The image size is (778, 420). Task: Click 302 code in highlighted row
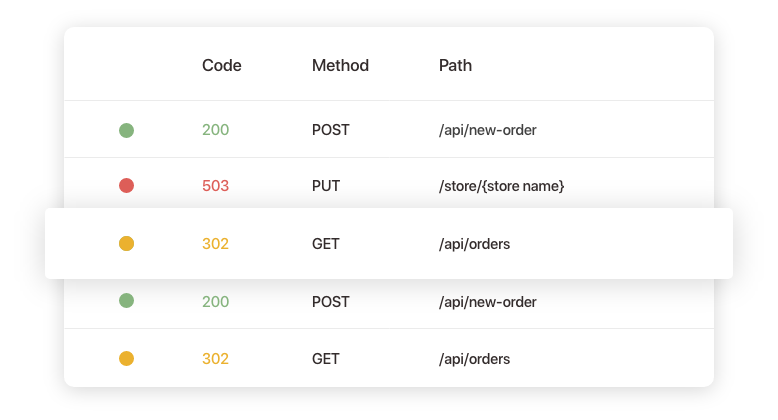[x=215, y=244]
